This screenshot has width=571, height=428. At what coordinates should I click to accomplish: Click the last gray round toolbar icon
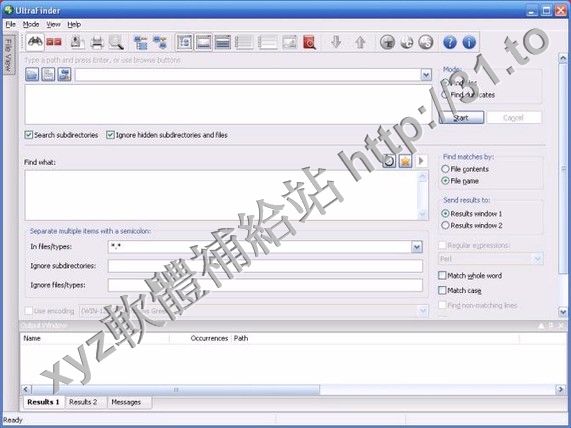[x=425, y=42]
